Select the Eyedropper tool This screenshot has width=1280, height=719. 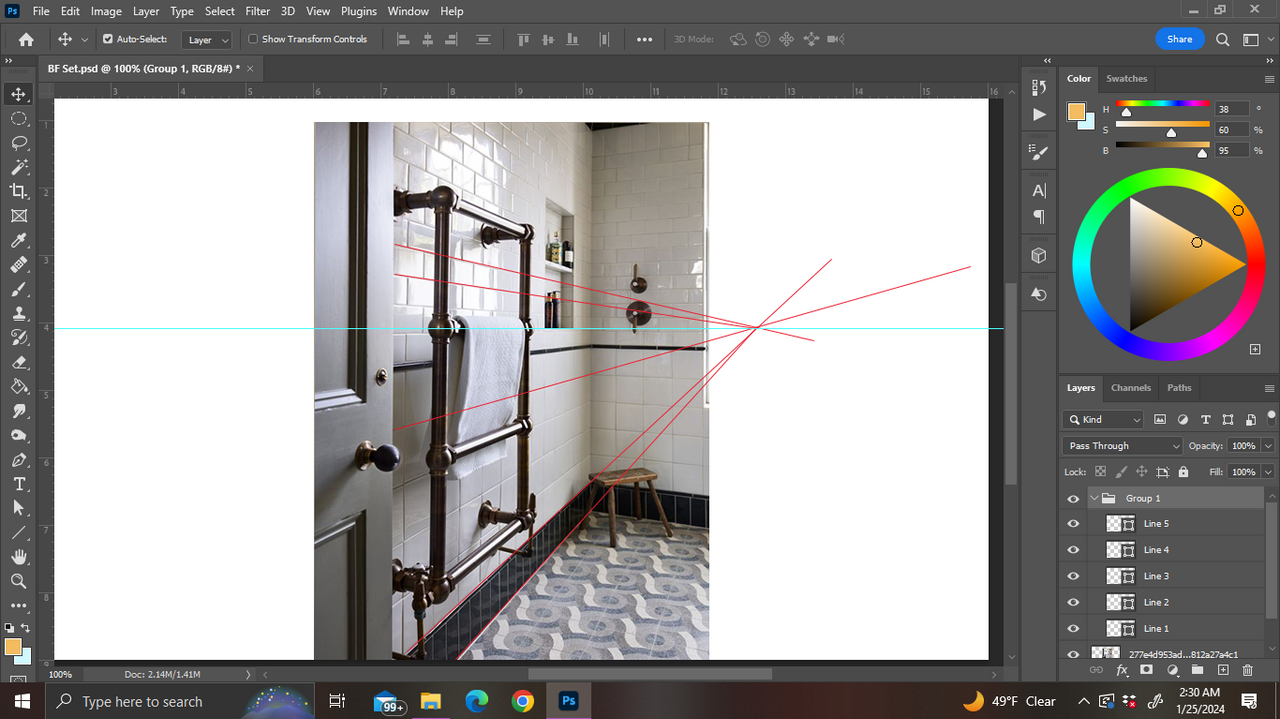pos(18,240)
